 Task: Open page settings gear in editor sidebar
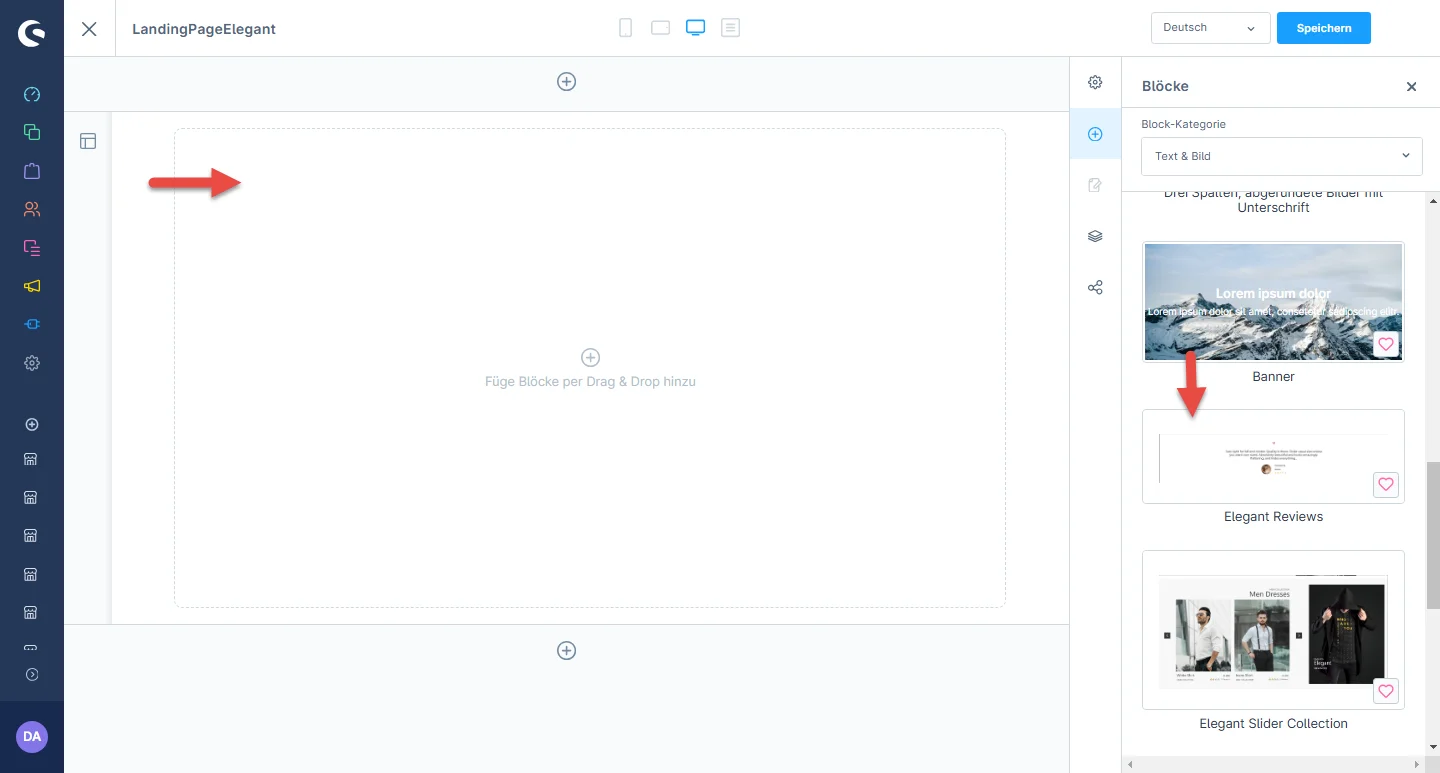click(1095, 82)
